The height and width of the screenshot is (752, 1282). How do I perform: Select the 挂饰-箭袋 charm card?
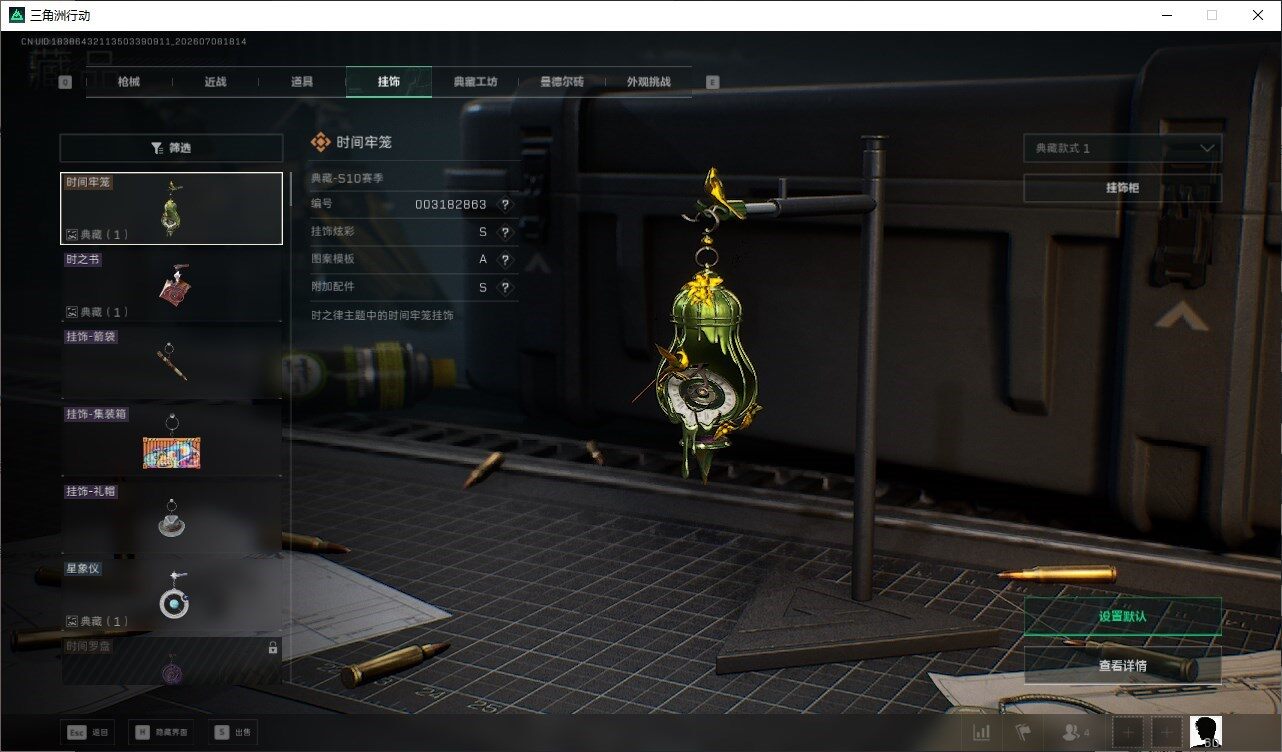click(x=171, y=363)
